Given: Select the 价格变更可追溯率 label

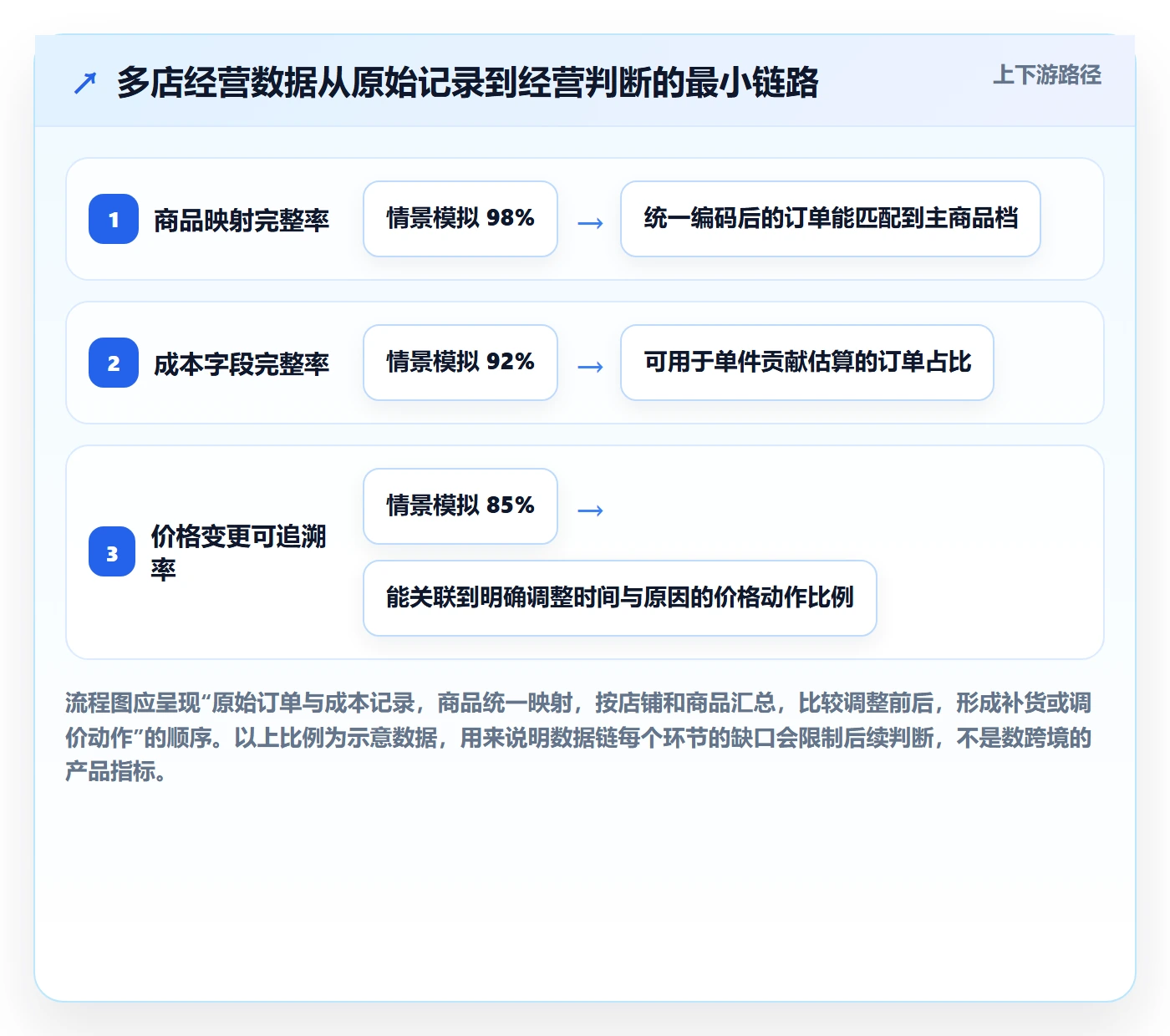Looking at the screenshot, I should (x=239, y=552).
